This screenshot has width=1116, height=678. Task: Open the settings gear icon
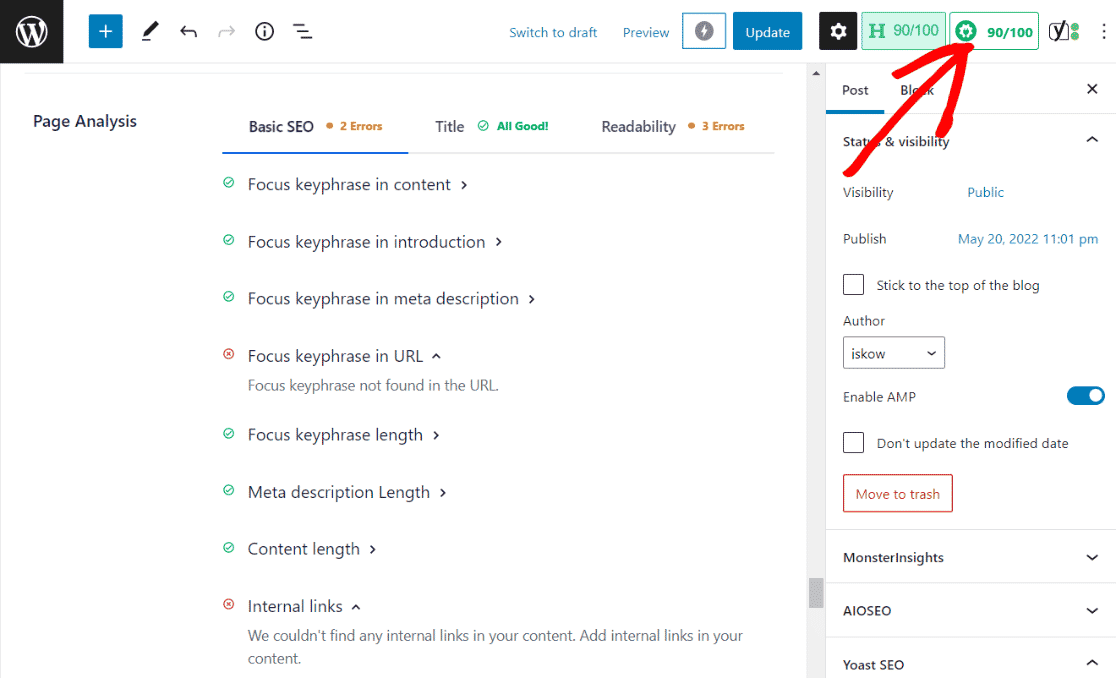click(838, 32)
